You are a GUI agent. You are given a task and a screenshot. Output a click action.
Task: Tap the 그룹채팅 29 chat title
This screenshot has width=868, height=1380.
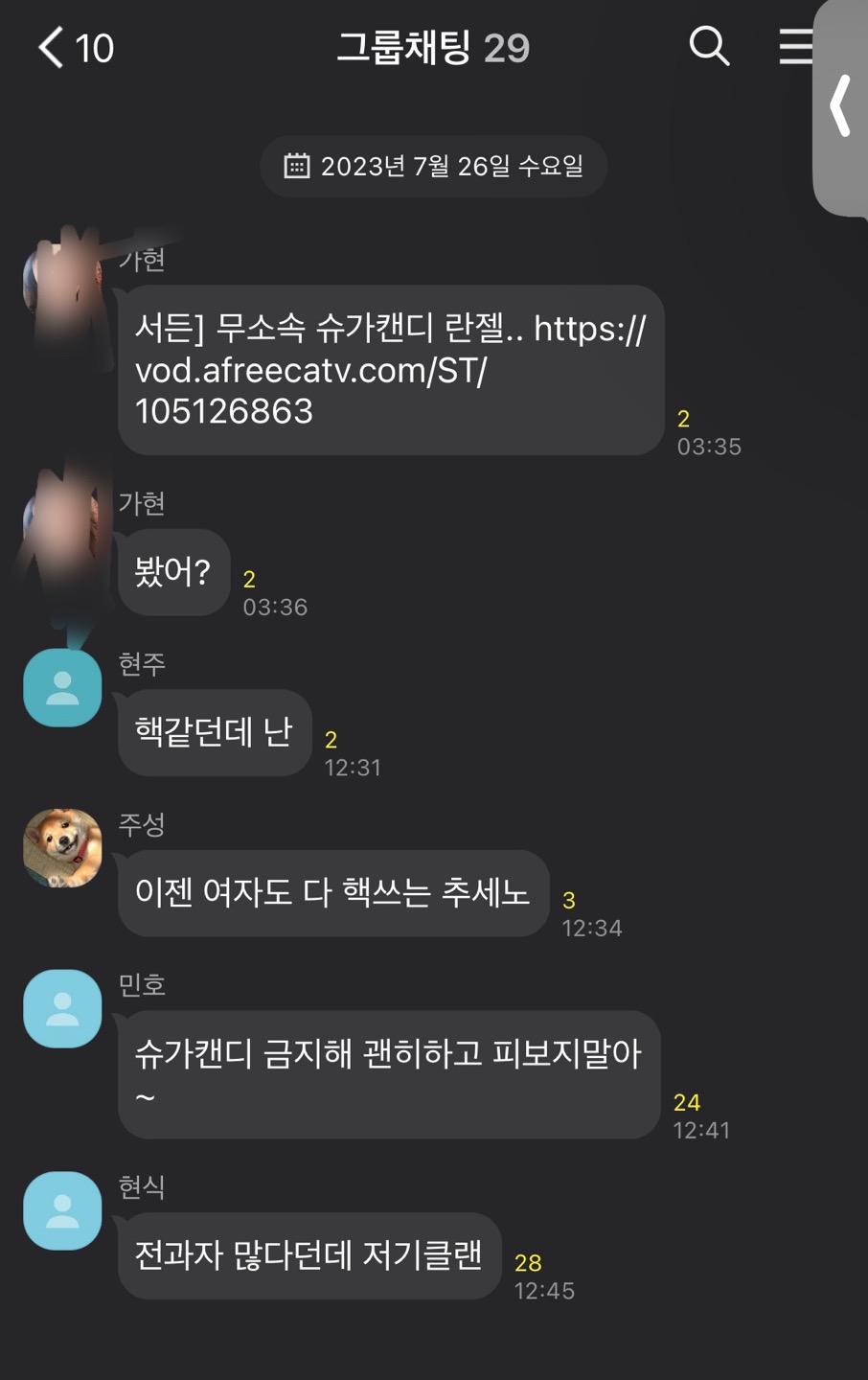pos(433,47)
